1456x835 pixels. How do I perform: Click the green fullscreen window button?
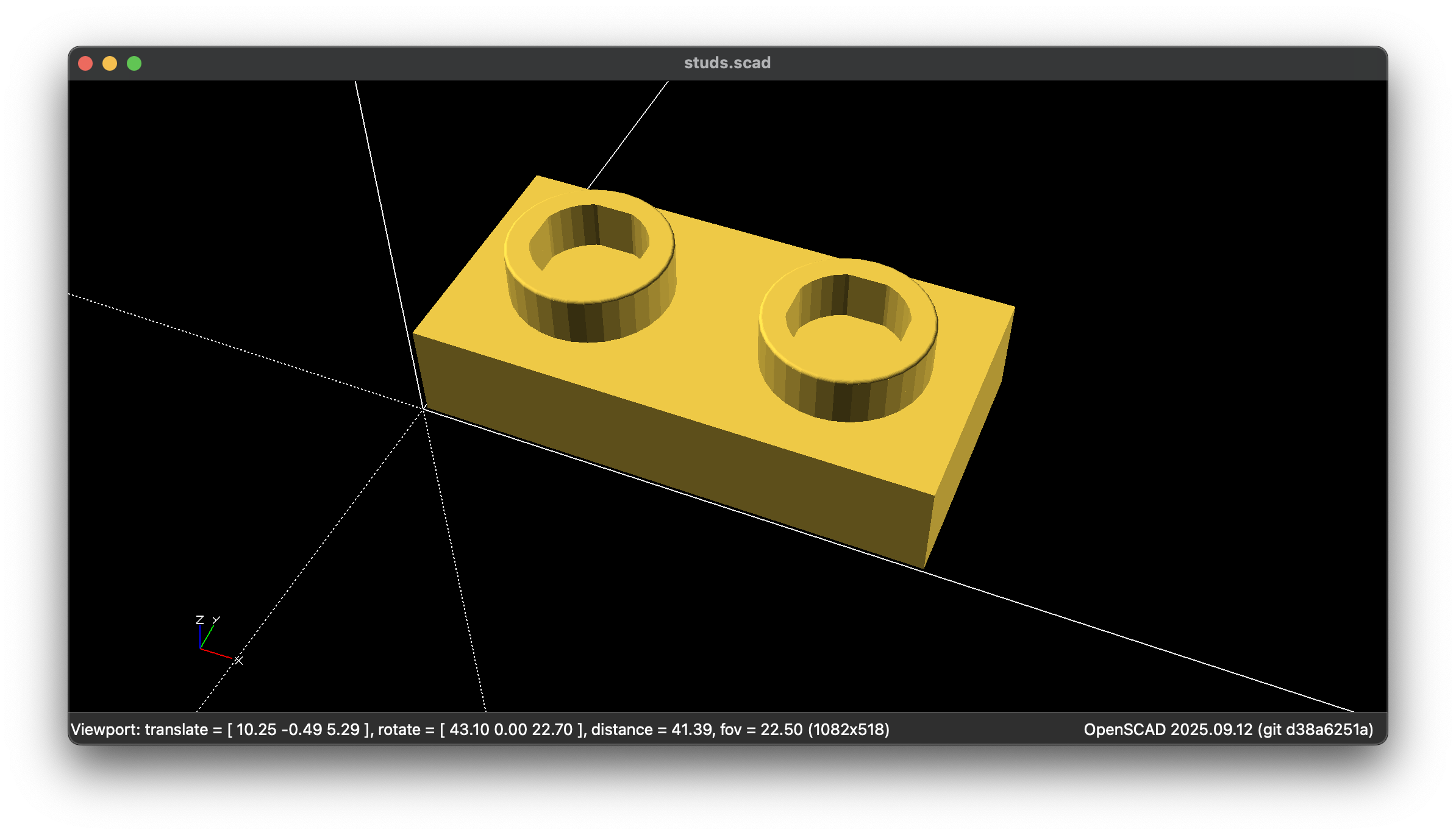click(x=134, y=63)
